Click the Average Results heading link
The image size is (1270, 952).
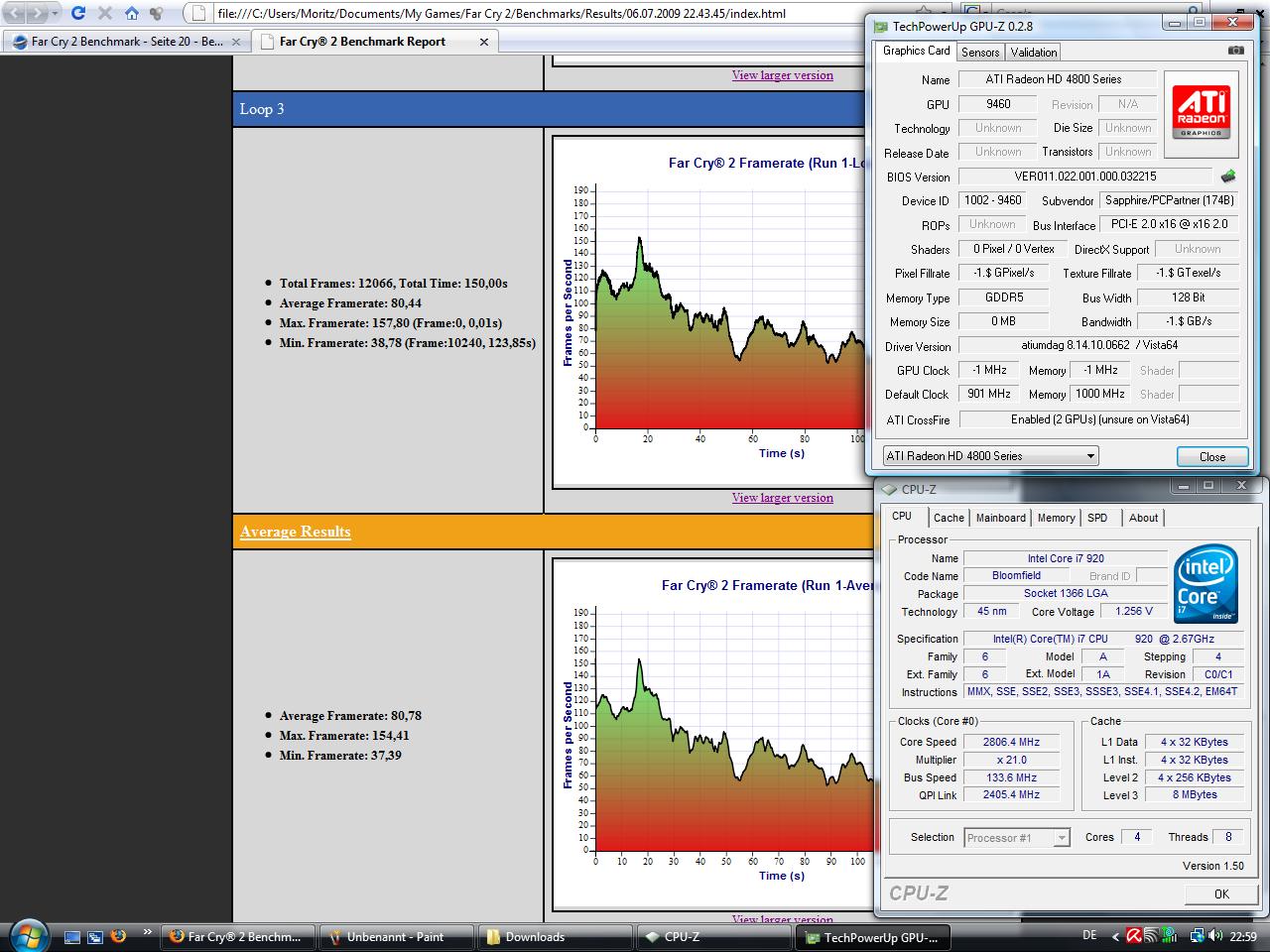click(x=295, y=532)
